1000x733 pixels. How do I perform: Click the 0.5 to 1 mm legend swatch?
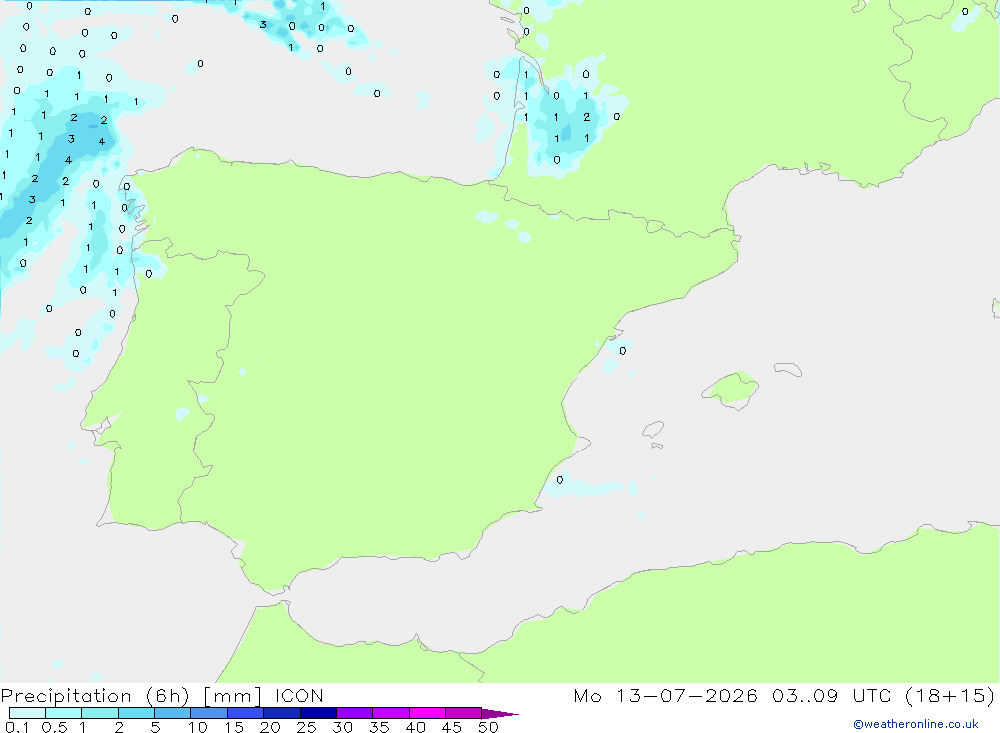(x=63, y=713)
